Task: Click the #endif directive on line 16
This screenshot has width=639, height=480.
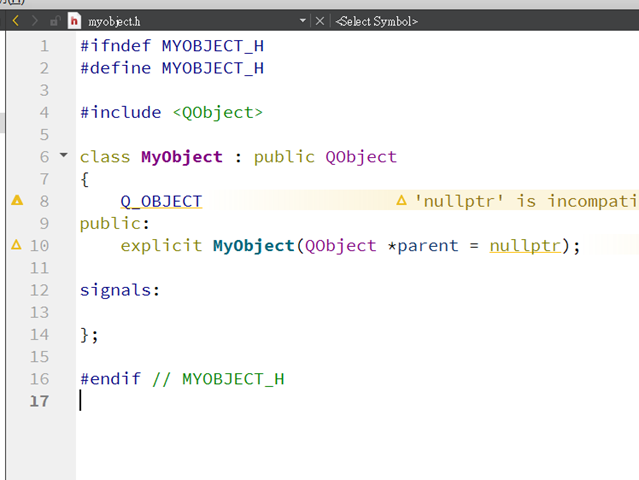Action: 110,379
